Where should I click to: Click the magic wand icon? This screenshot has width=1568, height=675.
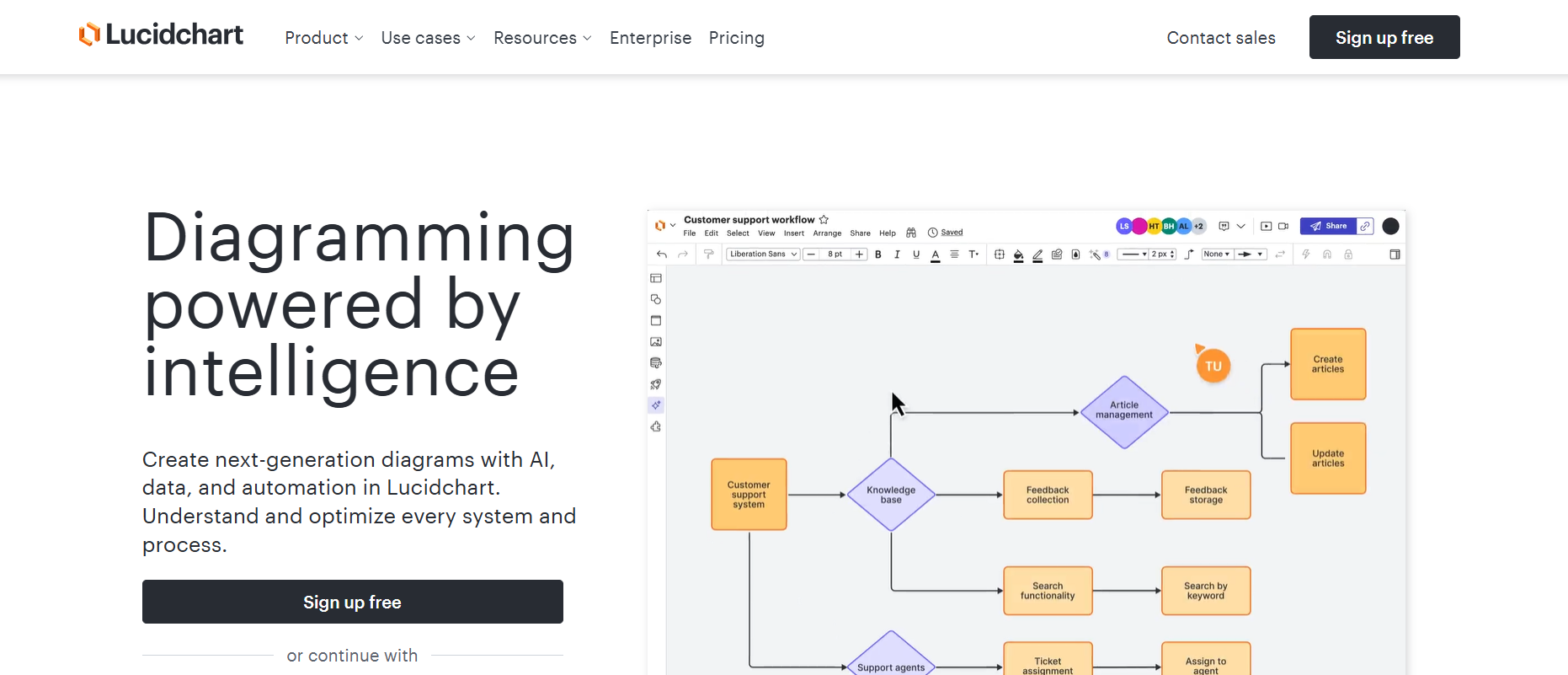click(1095, 254)
